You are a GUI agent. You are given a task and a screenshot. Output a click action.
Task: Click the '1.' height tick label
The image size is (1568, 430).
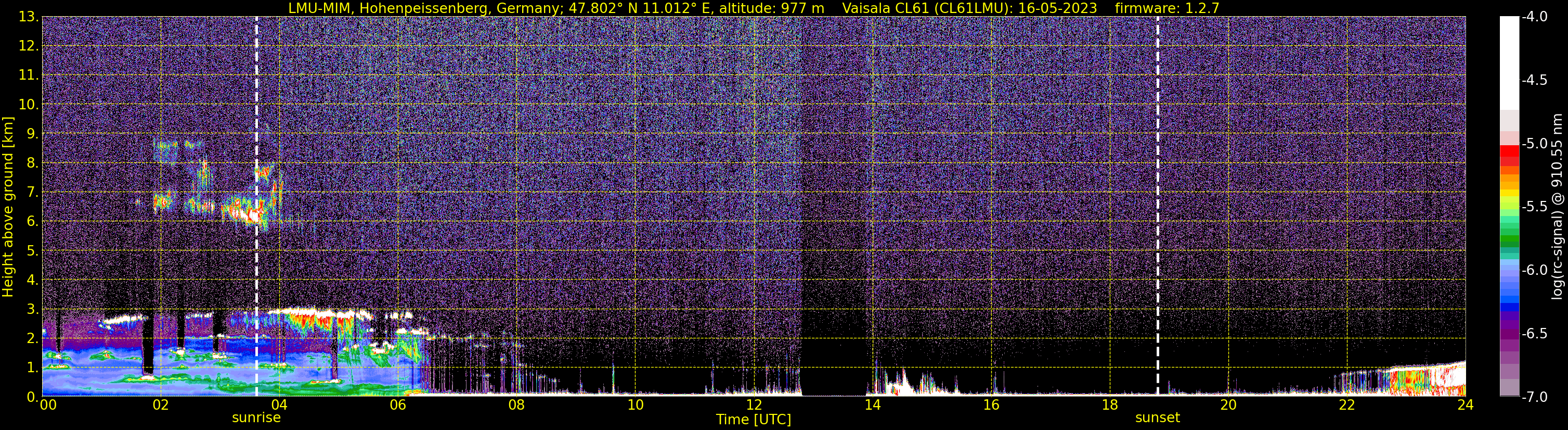pos(32,368)
